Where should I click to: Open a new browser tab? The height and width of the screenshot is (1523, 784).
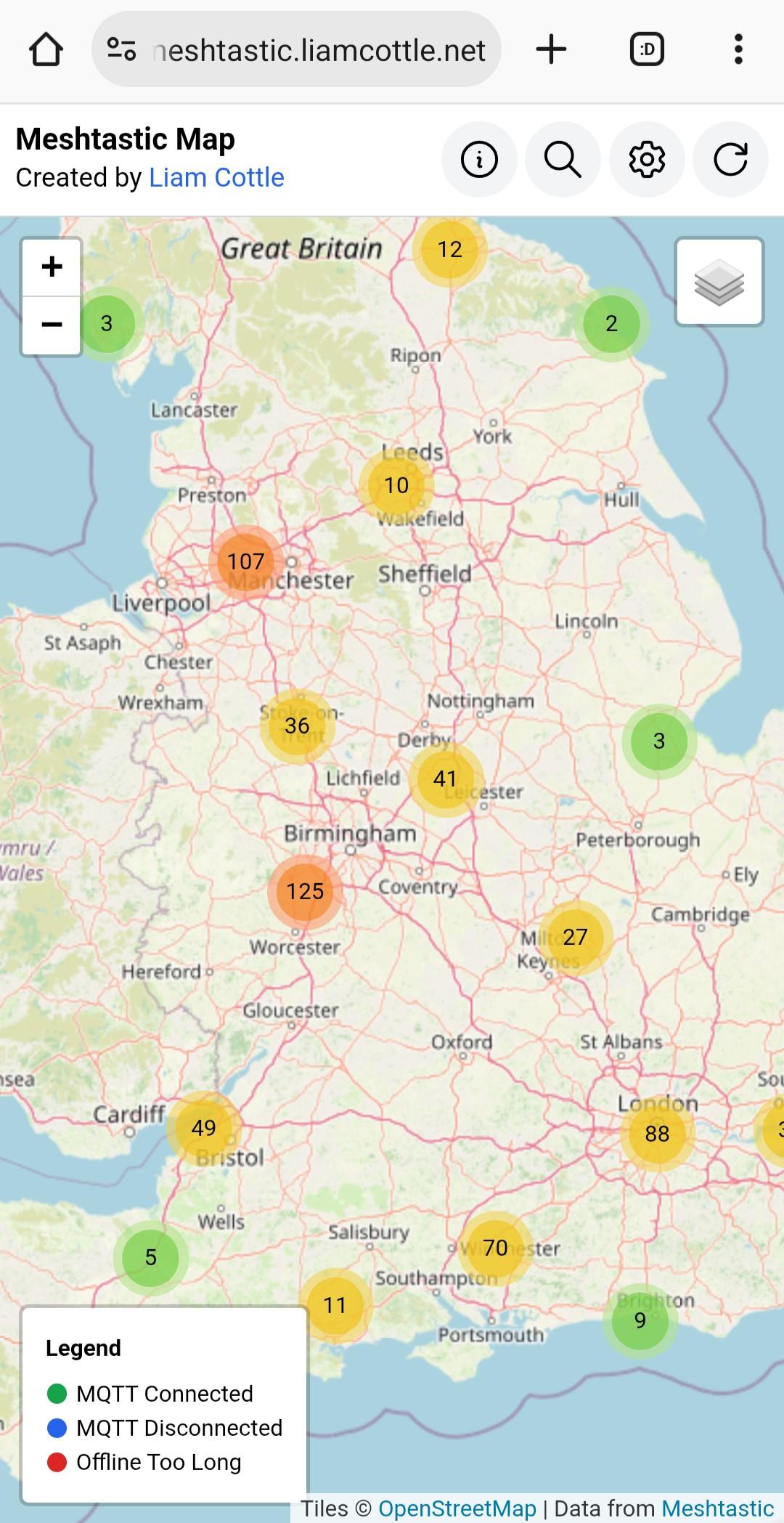coord(551,49)
